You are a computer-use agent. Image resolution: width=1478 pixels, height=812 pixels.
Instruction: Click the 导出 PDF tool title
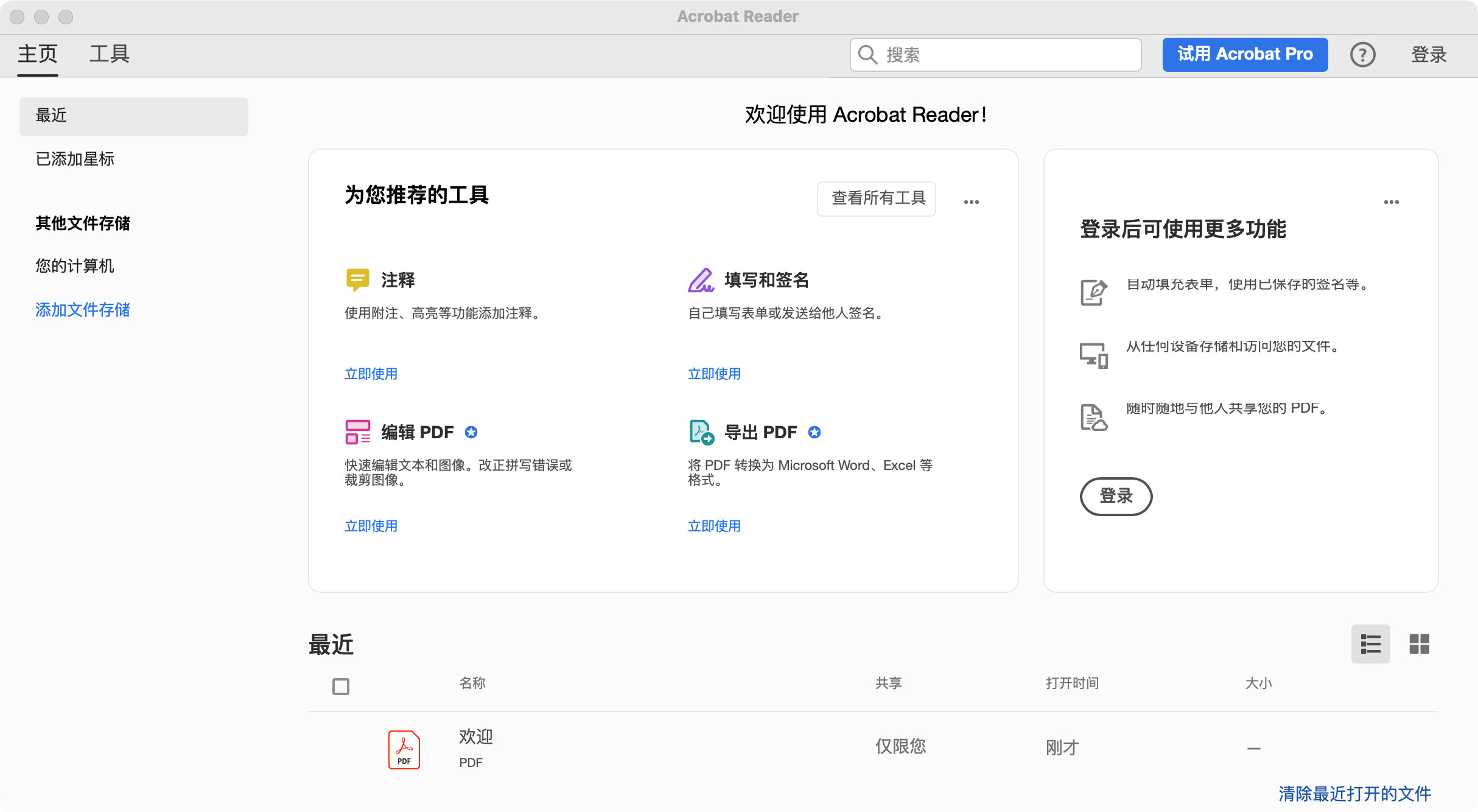(x=761, y=432)
